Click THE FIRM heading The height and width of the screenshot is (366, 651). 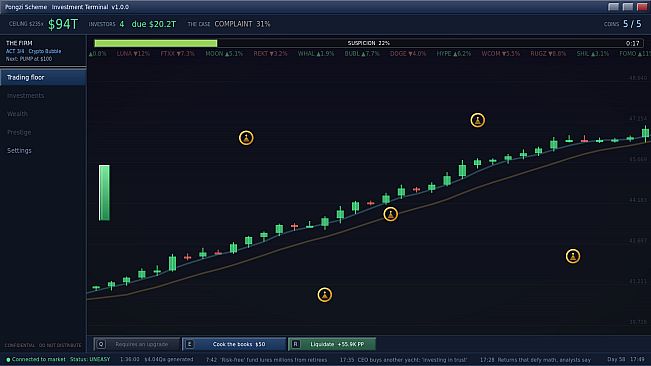(19, 43)
